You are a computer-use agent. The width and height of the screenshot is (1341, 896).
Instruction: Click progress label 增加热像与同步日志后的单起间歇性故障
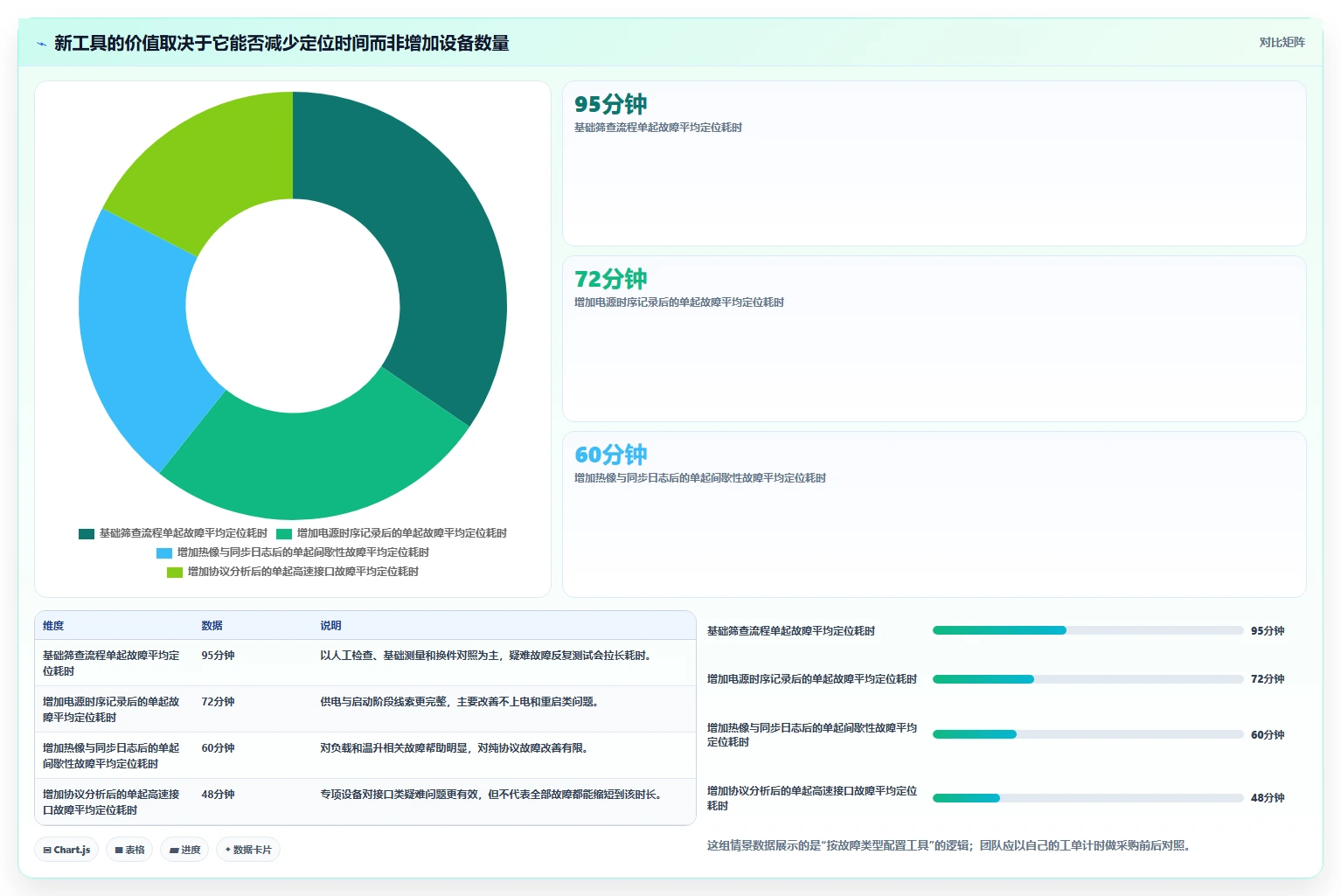(812, 734)
